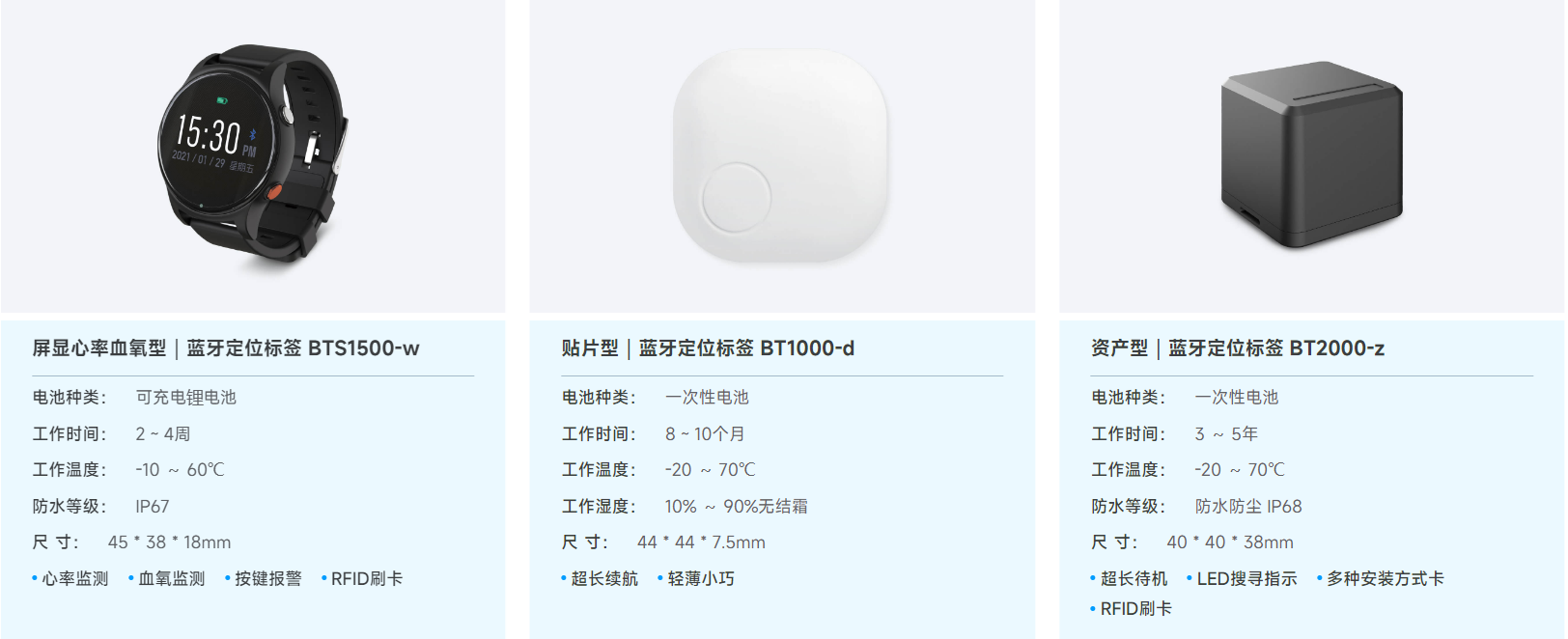
Task: Select the 多种安装方式卡 feature tag
Action: point(1381,579)
